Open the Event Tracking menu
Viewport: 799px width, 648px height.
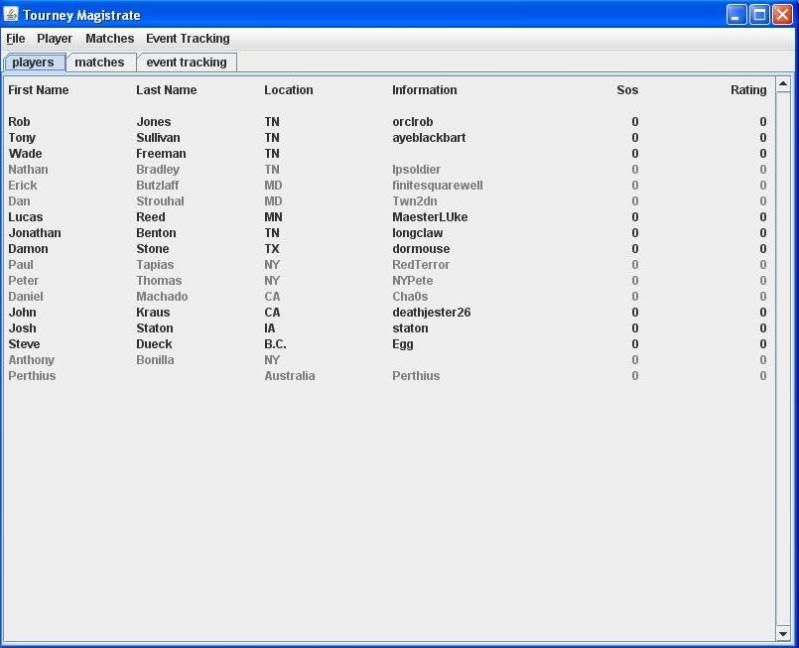188,39
